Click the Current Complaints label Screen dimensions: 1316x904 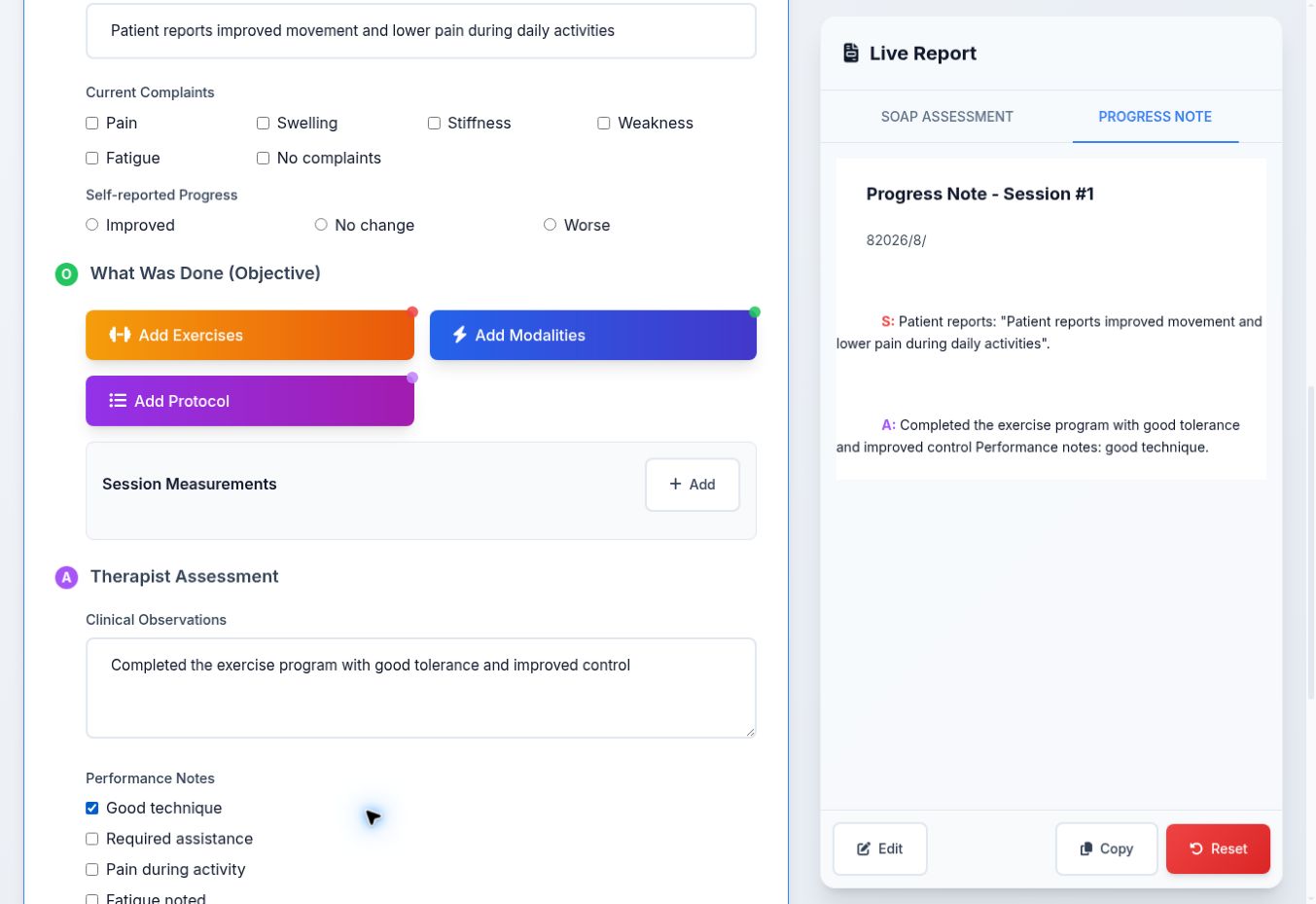tap(150, 92)
